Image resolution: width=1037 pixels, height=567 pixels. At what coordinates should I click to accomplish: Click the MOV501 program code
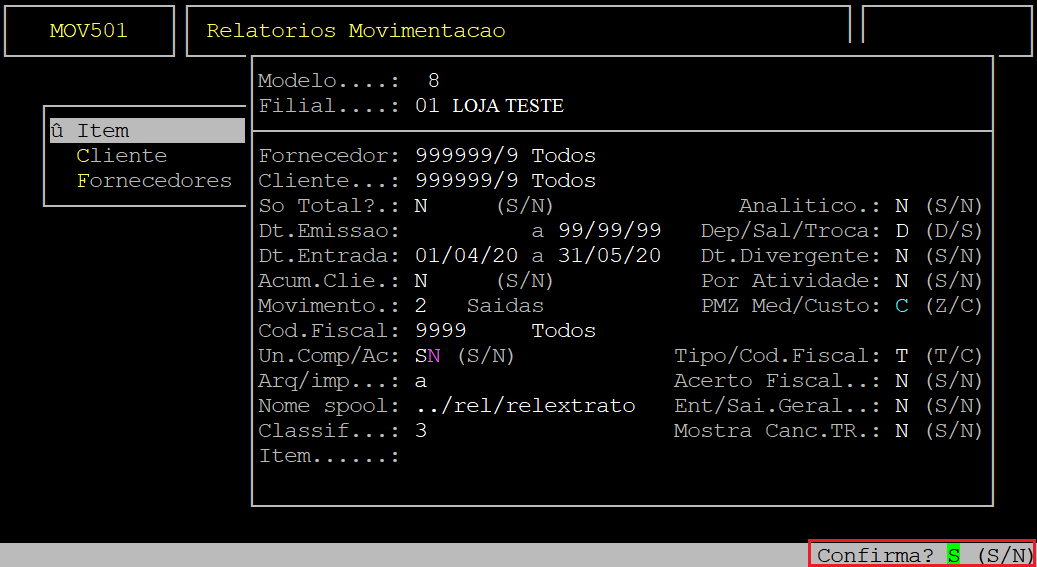pyautogui.click(x=89, y=30)
